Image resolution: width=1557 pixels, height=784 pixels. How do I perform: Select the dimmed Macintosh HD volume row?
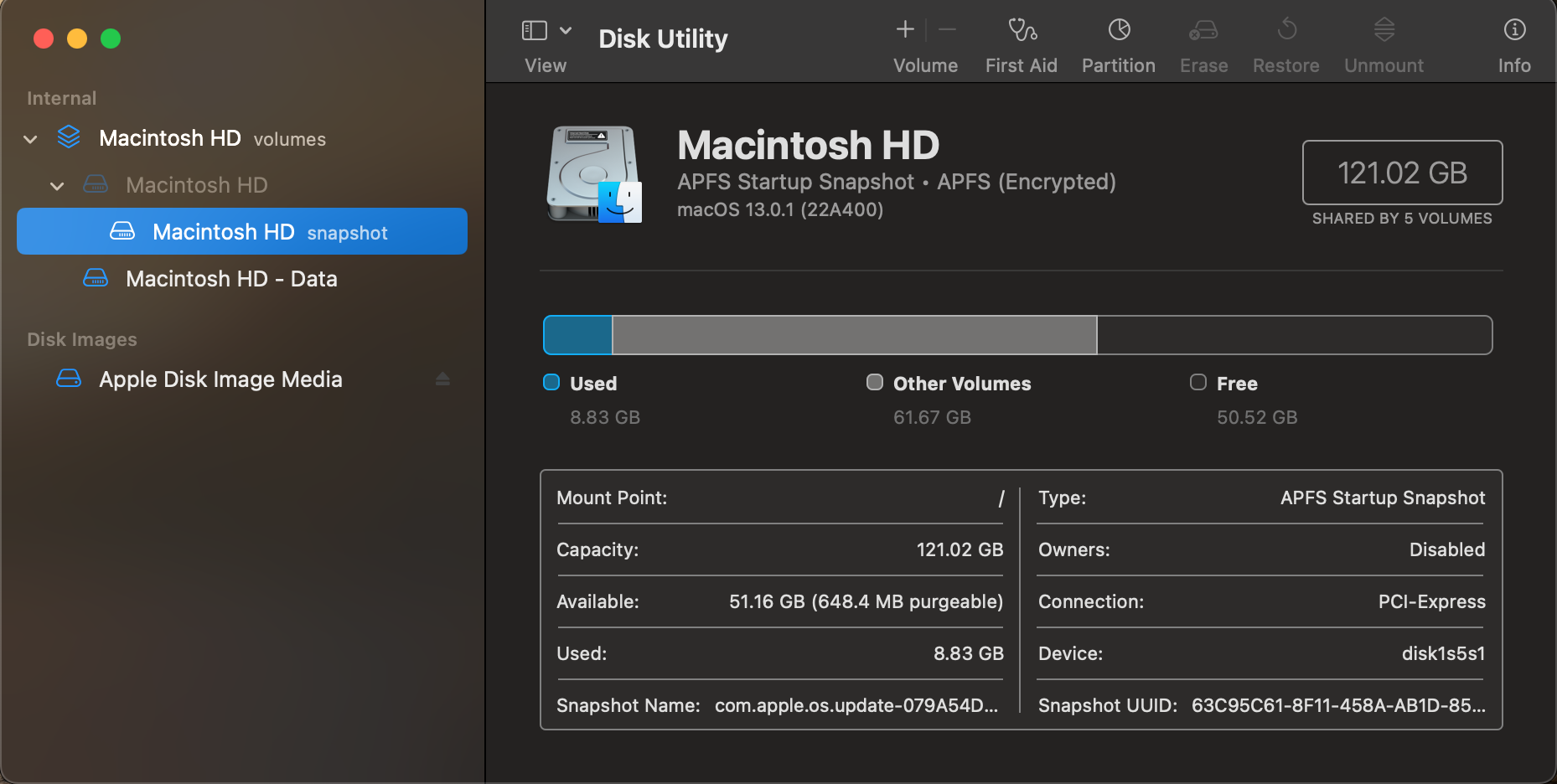(x=242, y=185)
